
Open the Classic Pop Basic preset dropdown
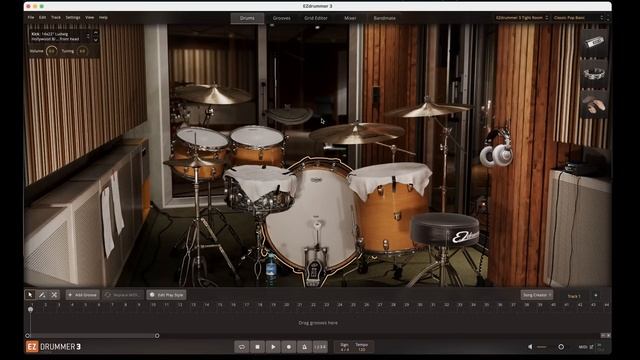578,18
